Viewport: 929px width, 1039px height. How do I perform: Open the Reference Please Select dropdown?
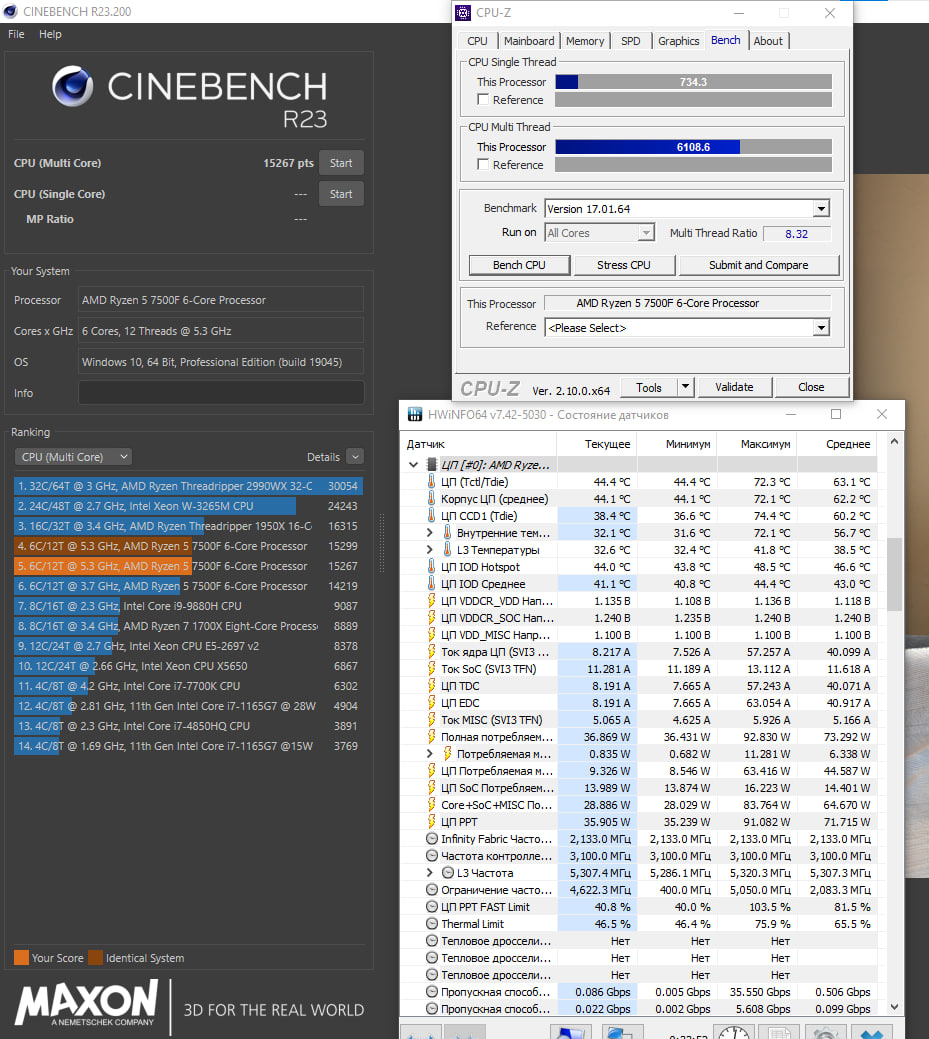tap(821, 327)
